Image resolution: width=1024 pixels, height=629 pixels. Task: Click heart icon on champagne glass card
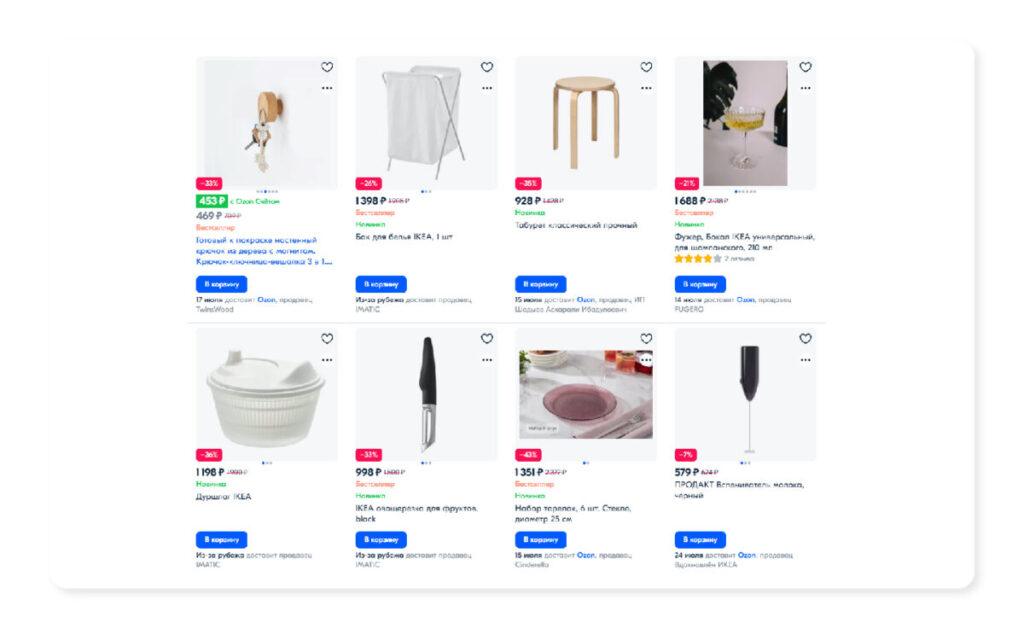tap(806, 67)
